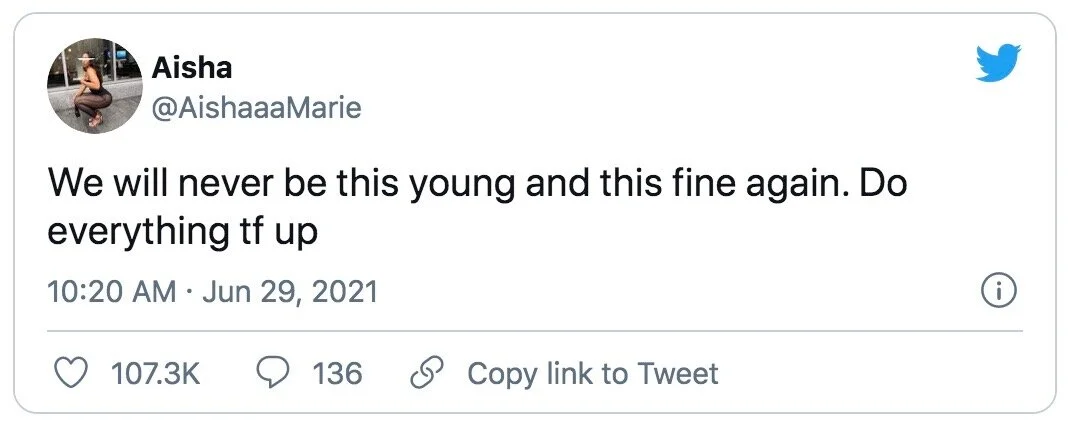Click "everything tf up" tweet line
This screenshot has width=1077, height=438.
182,232
